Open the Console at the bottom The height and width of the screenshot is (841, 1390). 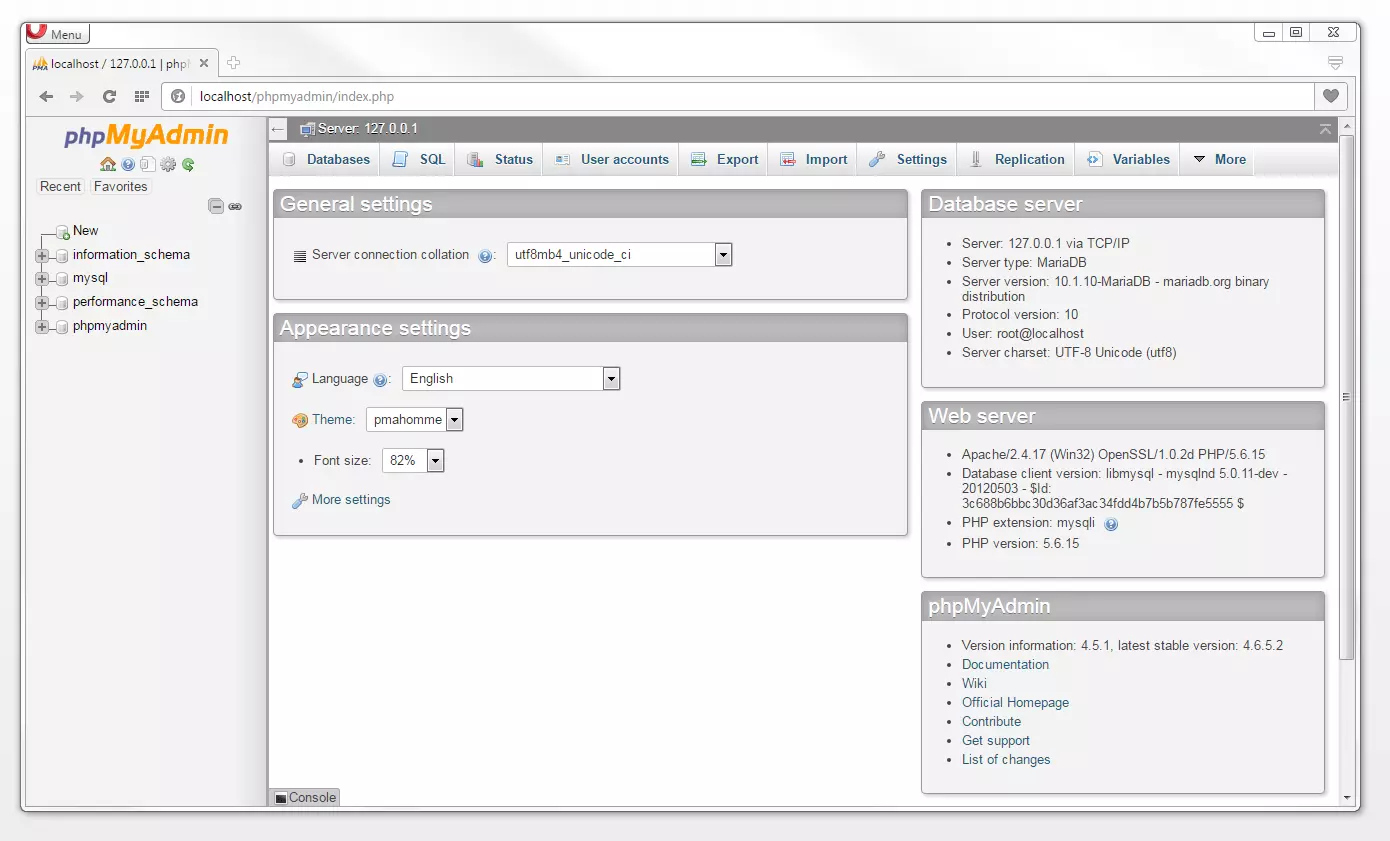point(303,797)
